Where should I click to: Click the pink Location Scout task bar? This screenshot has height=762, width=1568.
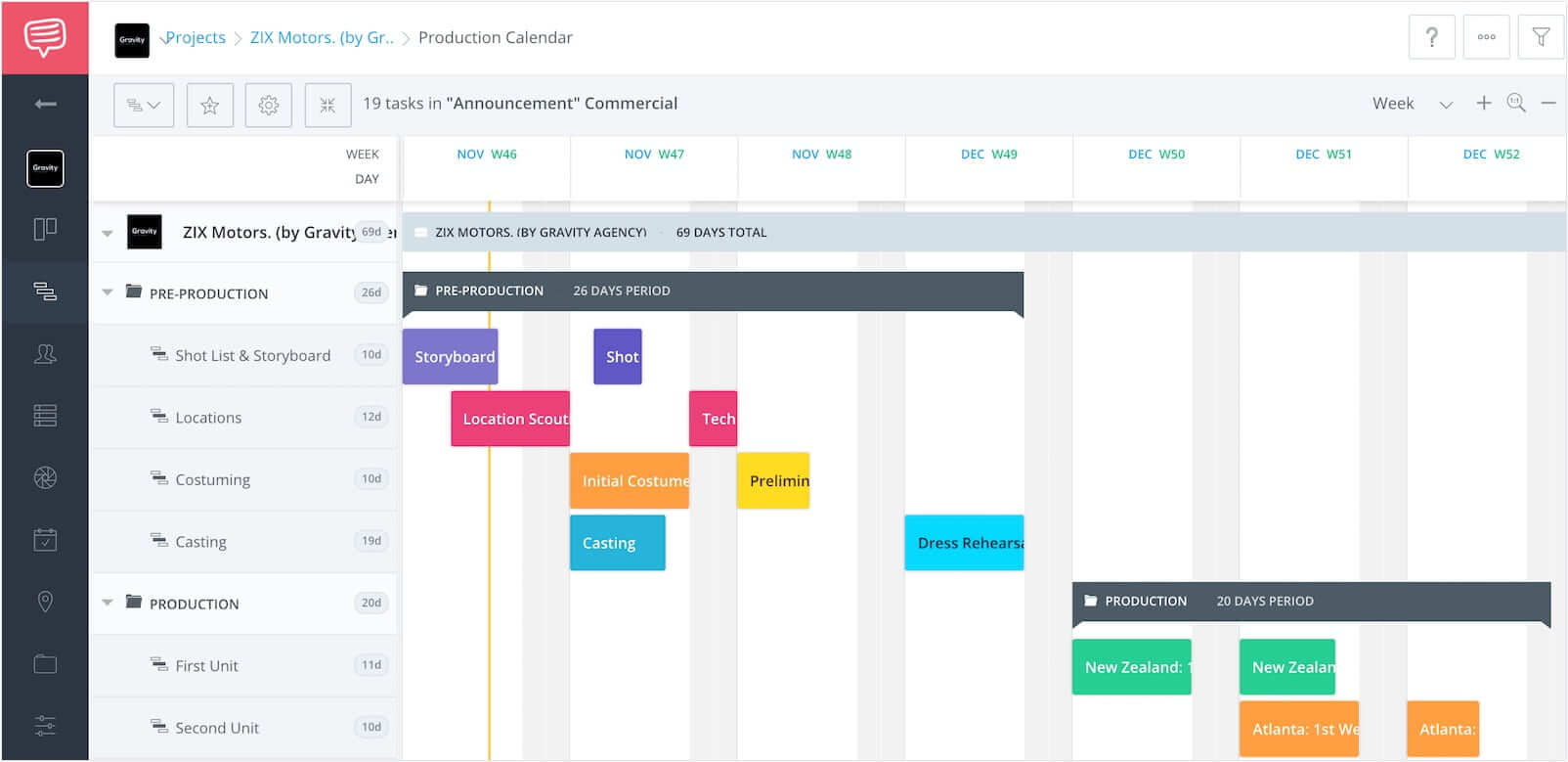(x=510, y=419)
